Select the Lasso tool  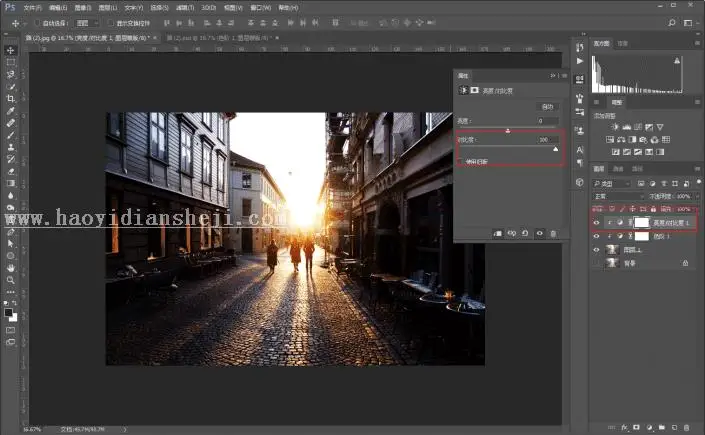tap(11, 74)
